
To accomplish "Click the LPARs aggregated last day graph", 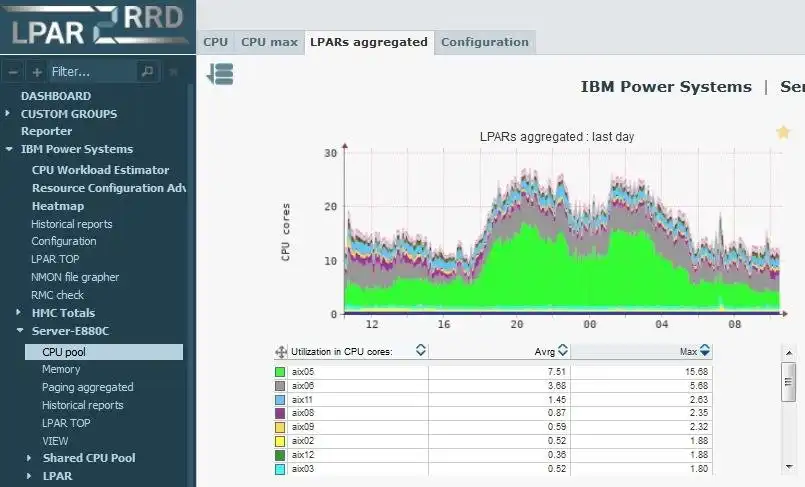I will (562, 231).
